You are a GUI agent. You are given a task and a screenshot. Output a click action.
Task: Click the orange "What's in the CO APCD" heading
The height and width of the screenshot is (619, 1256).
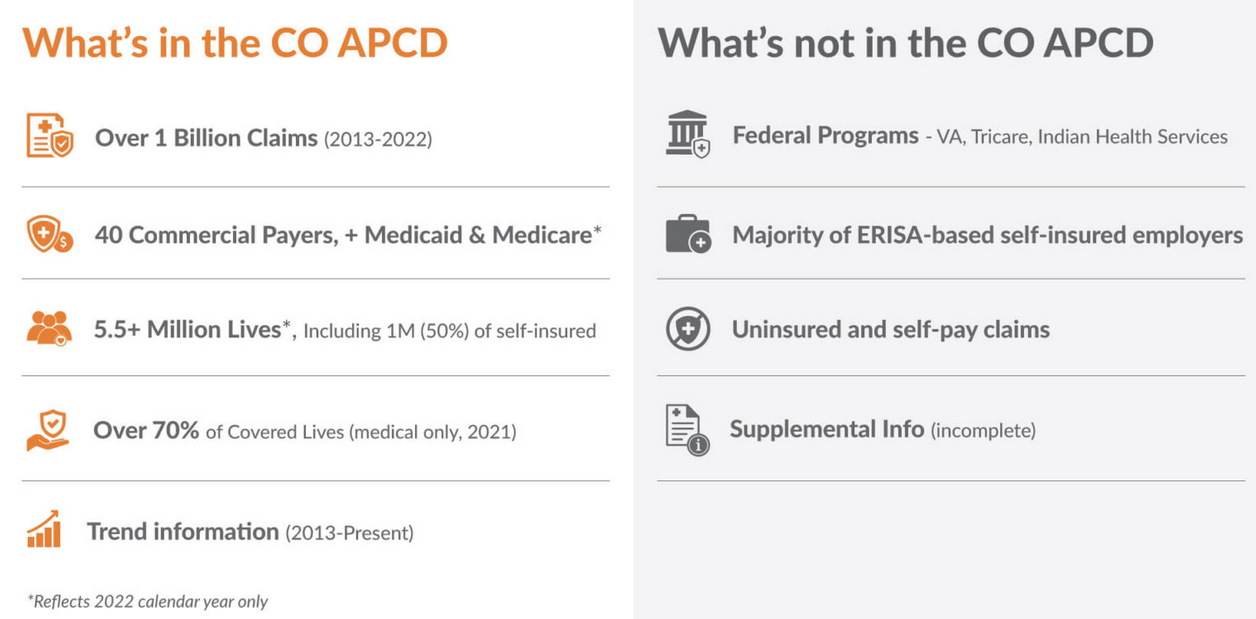point(235,43)
